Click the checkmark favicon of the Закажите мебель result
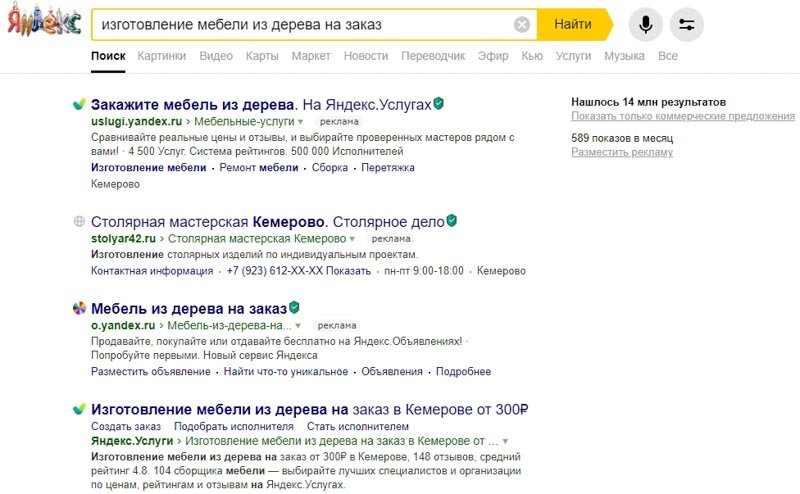The image size is (800, 494). (x=79, y=104)
